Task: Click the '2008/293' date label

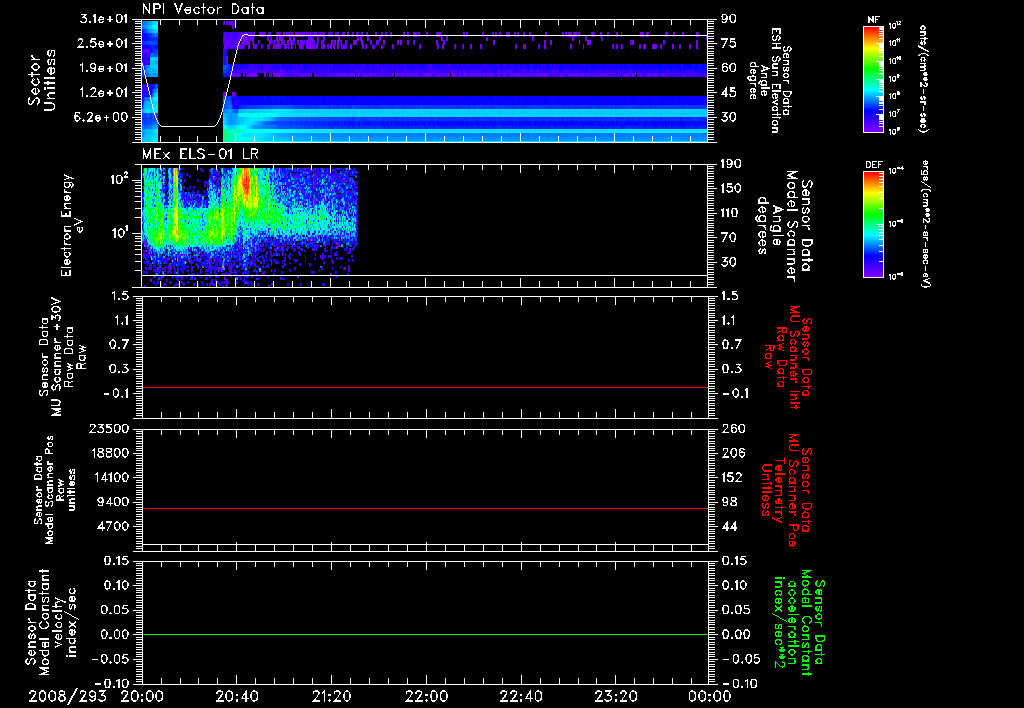Action: [x=67, y=696]
